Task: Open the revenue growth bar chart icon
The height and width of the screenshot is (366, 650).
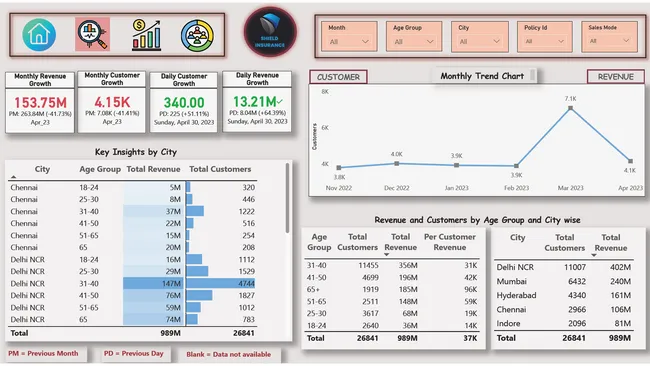Action: click(x=146, y=35)
